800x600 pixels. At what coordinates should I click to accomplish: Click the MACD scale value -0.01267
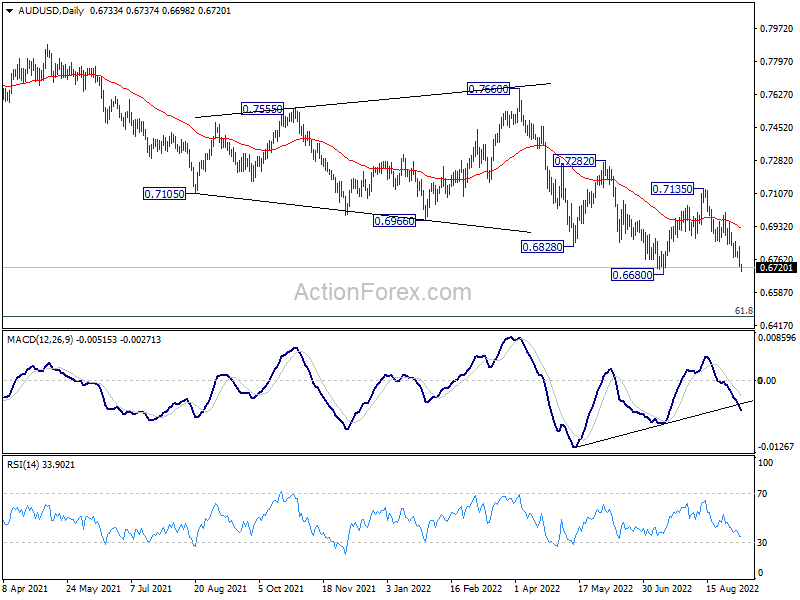776,447
